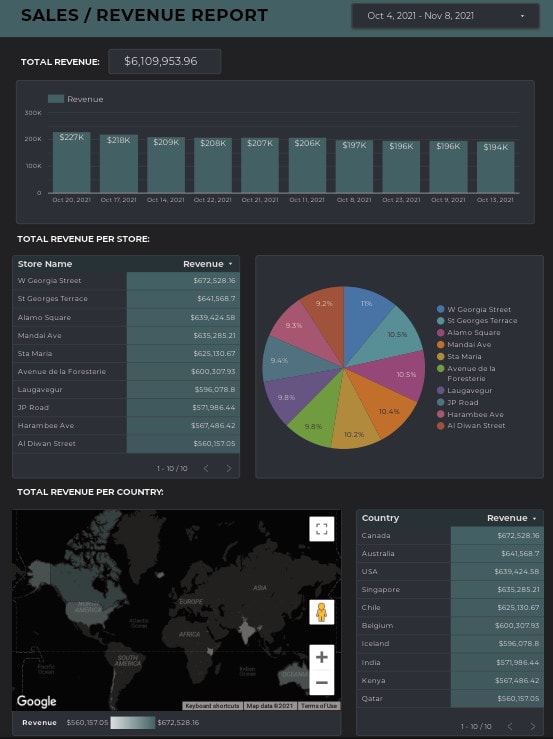Viewport: 553px width, 739px height.
Task: Click revenue cell $600,307.93 for Avenue de la Foresterie
Action: pyautogui.click(x=183, y=372)
